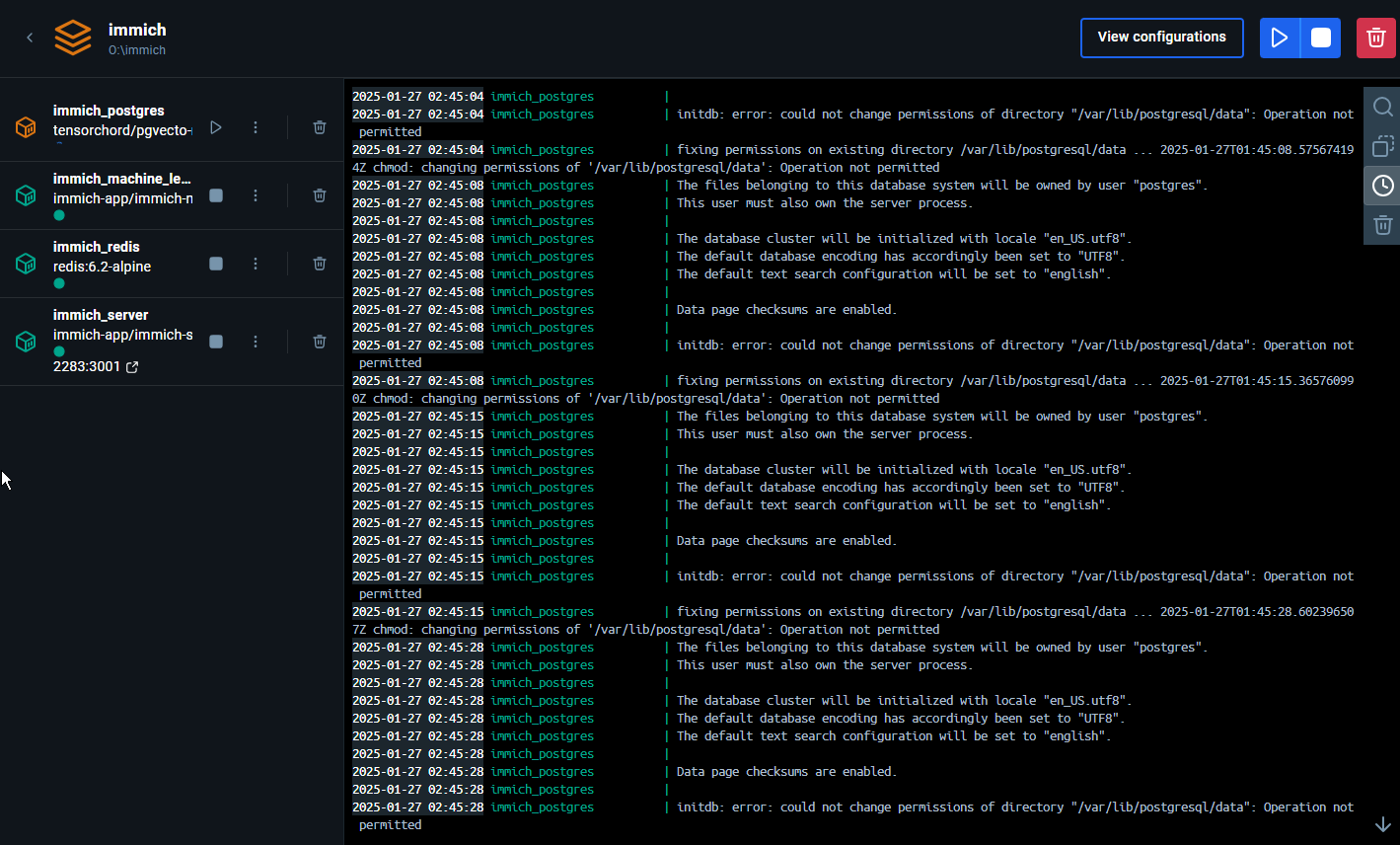
Task: Stop the immich_server container
Action: coord(216,342)
